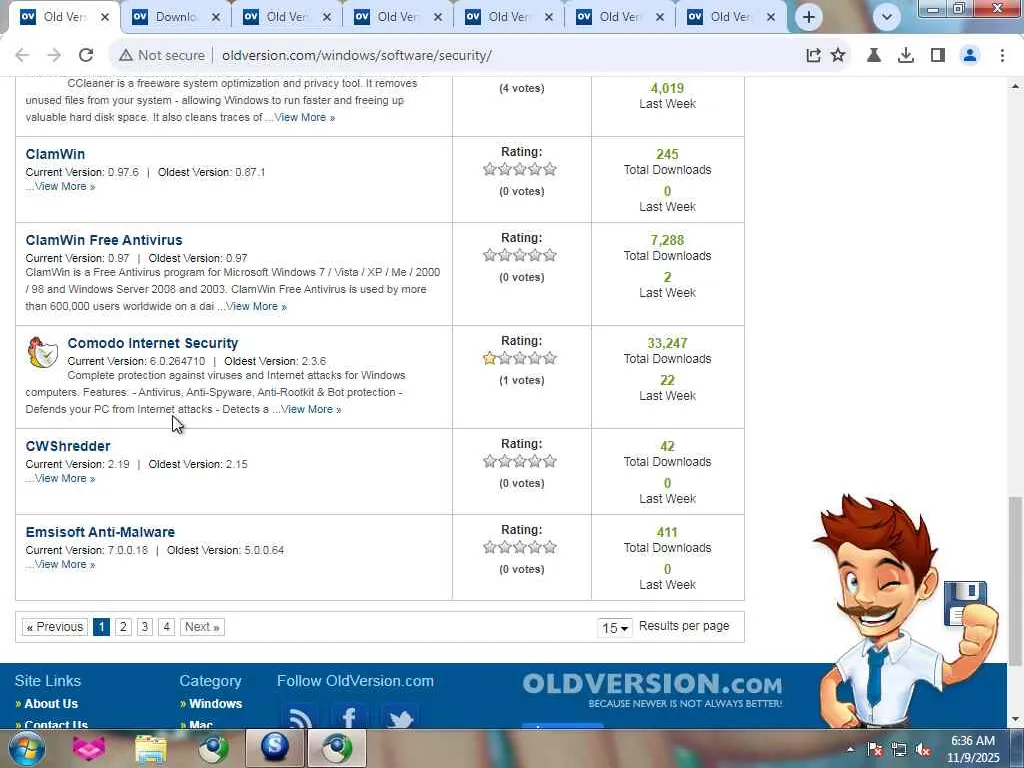Click the Action Center flag tray icon

[875, 750]
